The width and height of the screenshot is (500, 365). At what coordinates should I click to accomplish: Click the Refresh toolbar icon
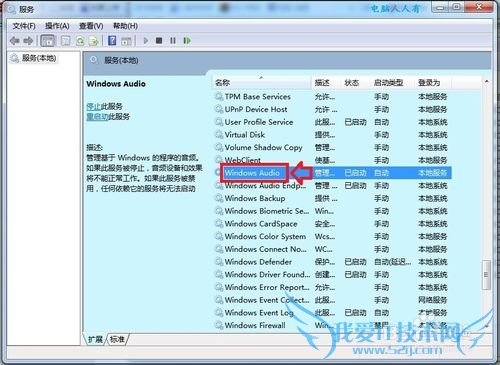(80, 41)
